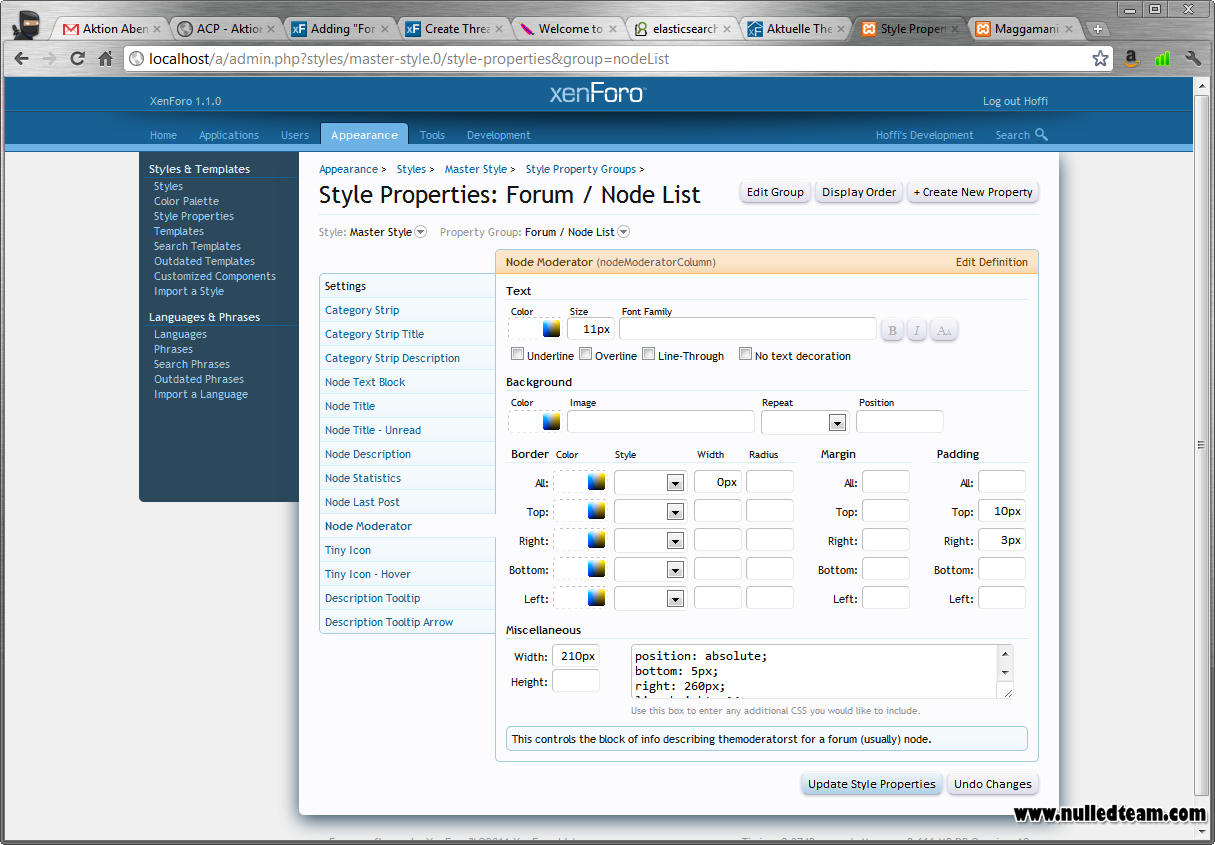Open Border Left color swatch
Screen dimensions: 1215x845
[x=597, y=598]
